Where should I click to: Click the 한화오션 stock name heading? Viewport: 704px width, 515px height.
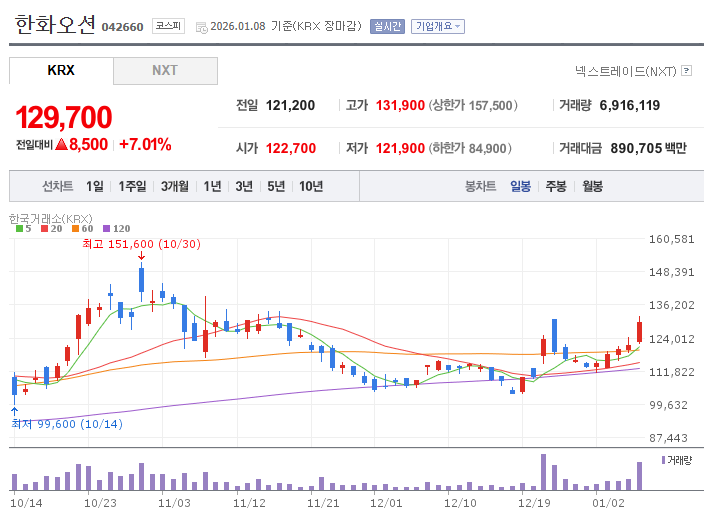coord(55,25)
